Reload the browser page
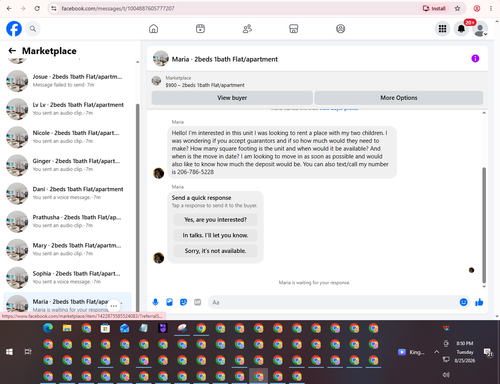The image size is (500, 384). pyautogui.click(x=37, y=8)
